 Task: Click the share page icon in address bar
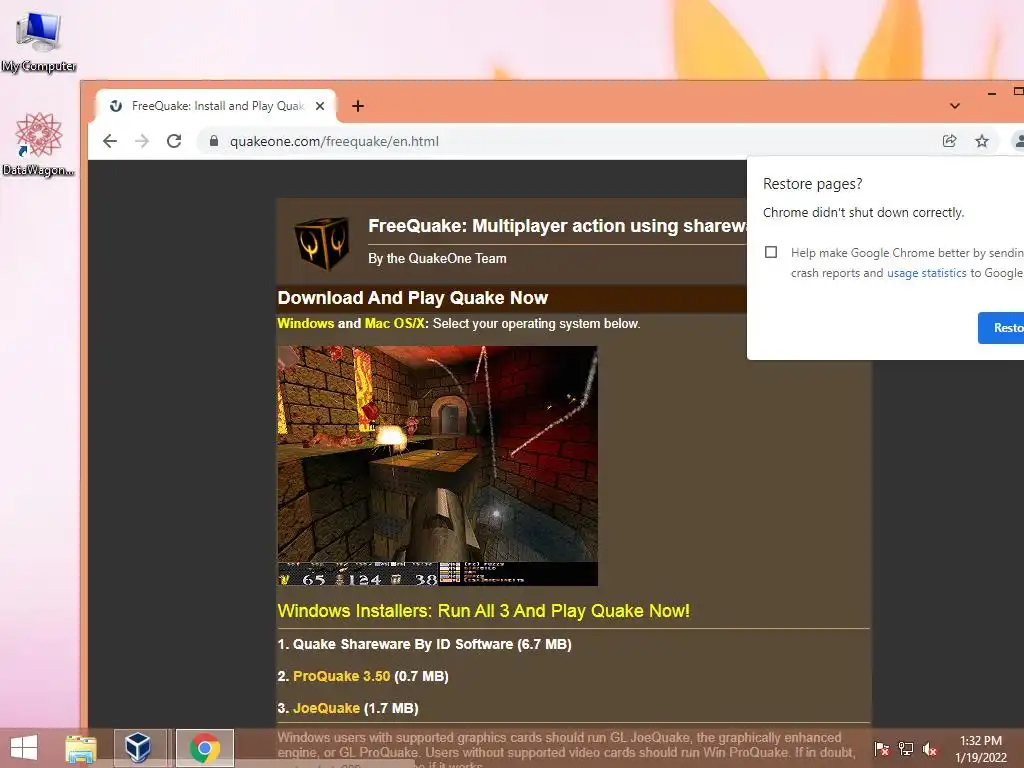tap(950, 141)
